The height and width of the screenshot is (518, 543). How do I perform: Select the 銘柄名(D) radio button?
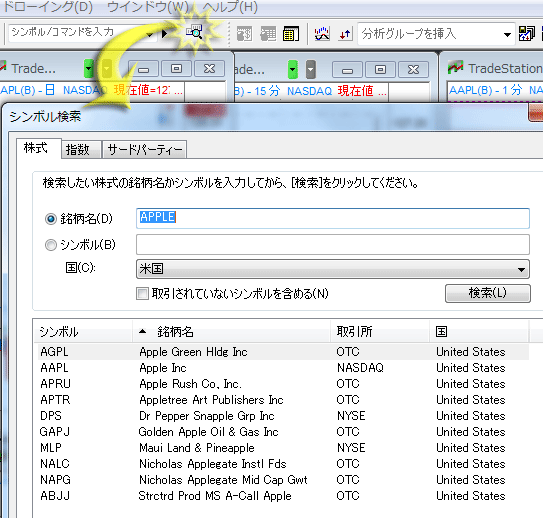coord(51,219)
